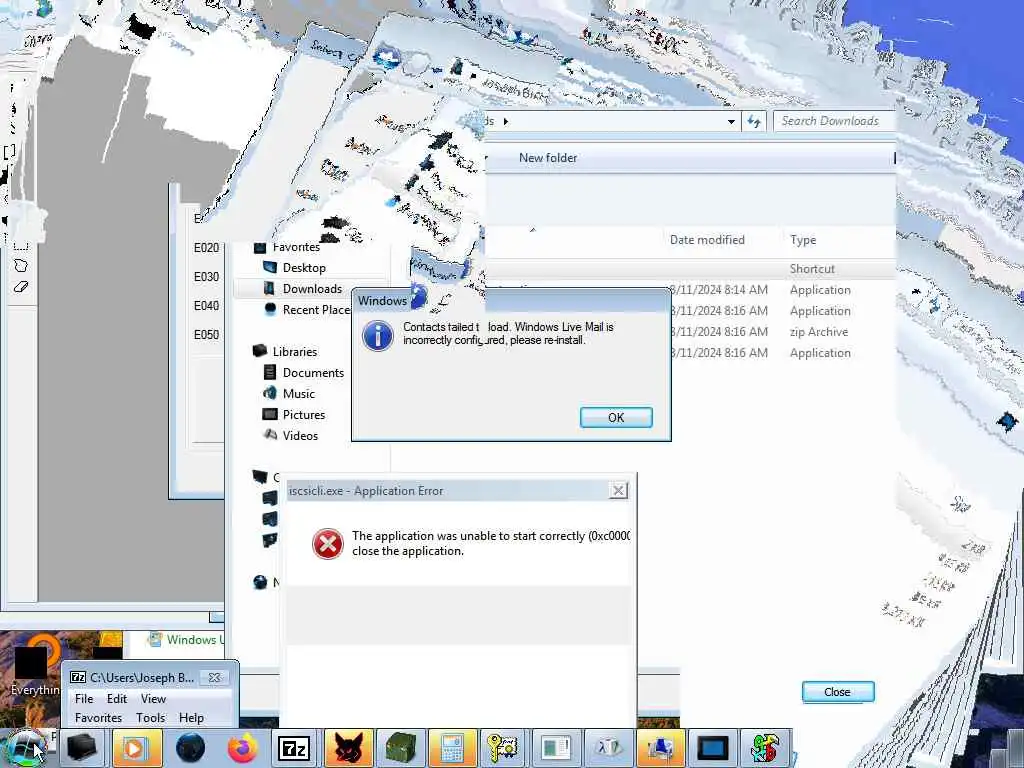The image size is (1024, 768).
Task: Click the Close button at lower right
Action: coord(838,692)
